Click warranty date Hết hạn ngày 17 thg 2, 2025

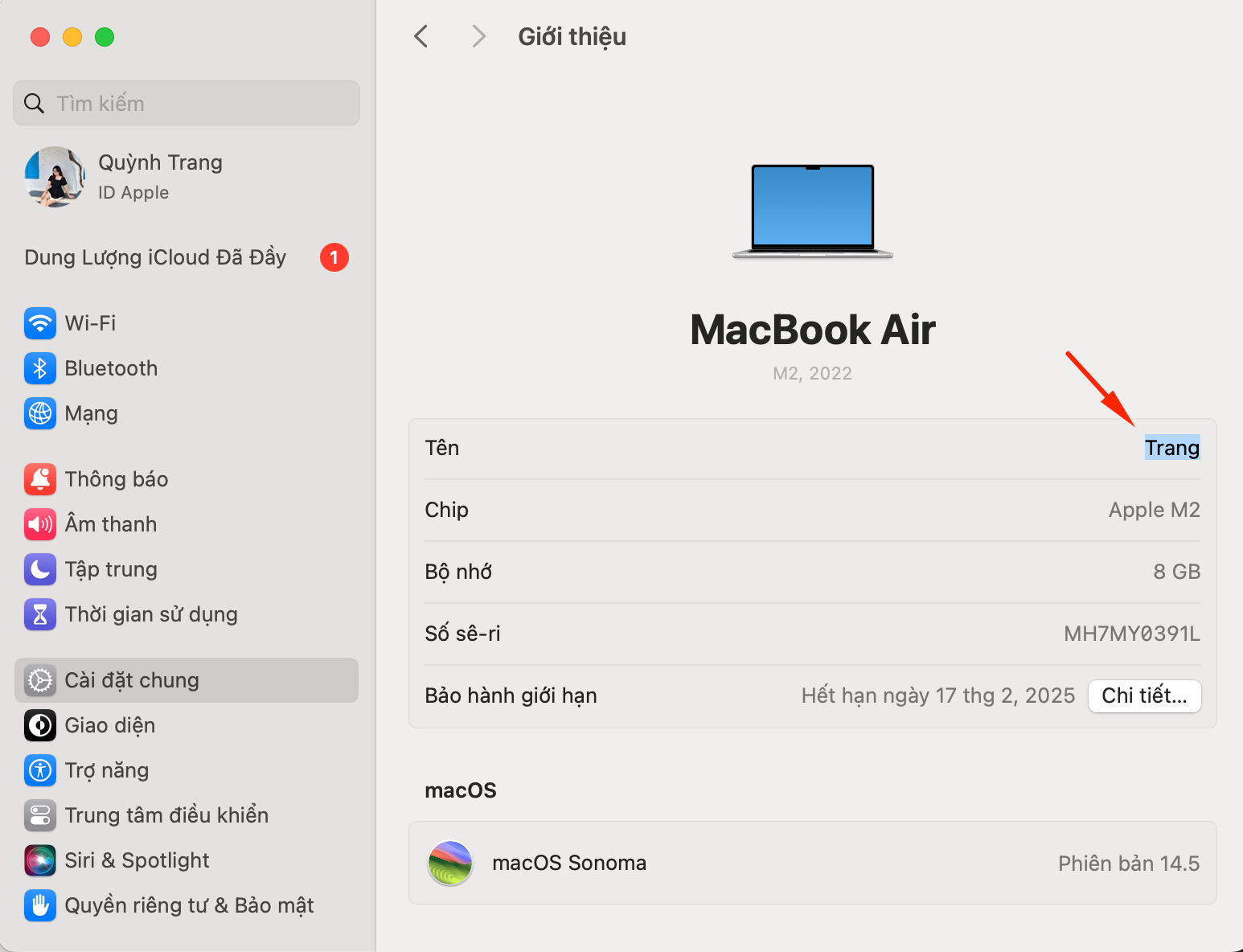[938, 696]
